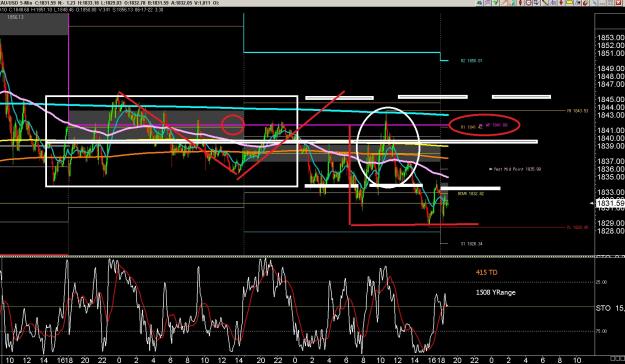Click the stochastic 75.00 level label

coord(601,331)
